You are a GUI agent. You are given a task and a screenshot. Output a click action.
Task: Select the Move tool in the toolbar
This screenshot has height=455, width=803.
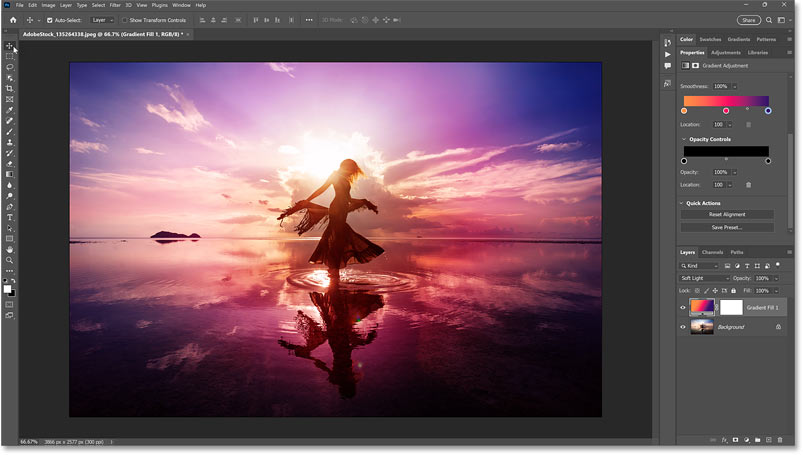pyautogui.click(x=10, y=46)
